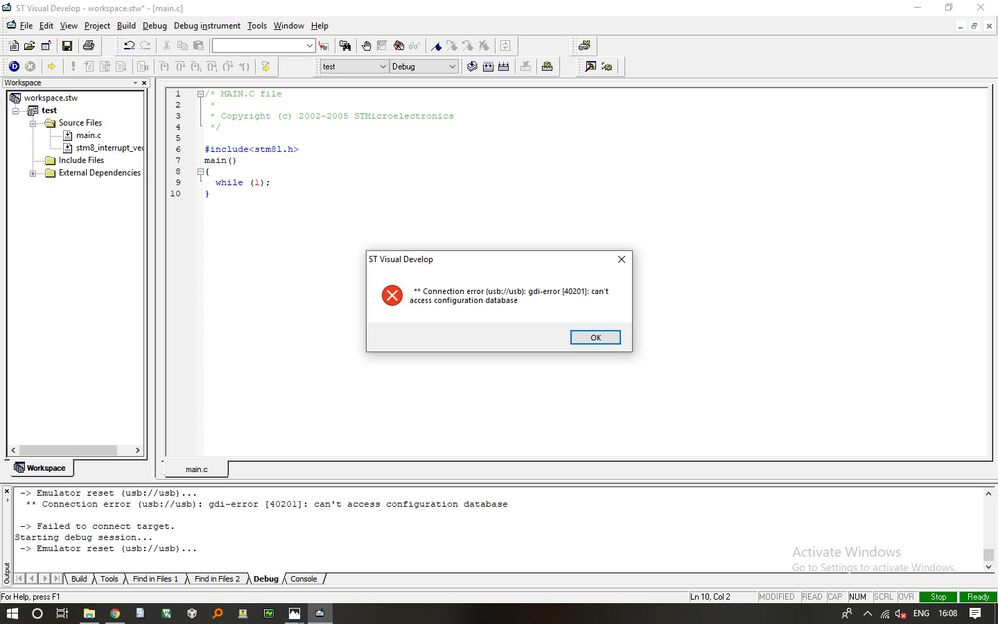Close the Output panel with its X
Image resolution: width=998 pixels, height=624 pixels.
pos(7,492)
